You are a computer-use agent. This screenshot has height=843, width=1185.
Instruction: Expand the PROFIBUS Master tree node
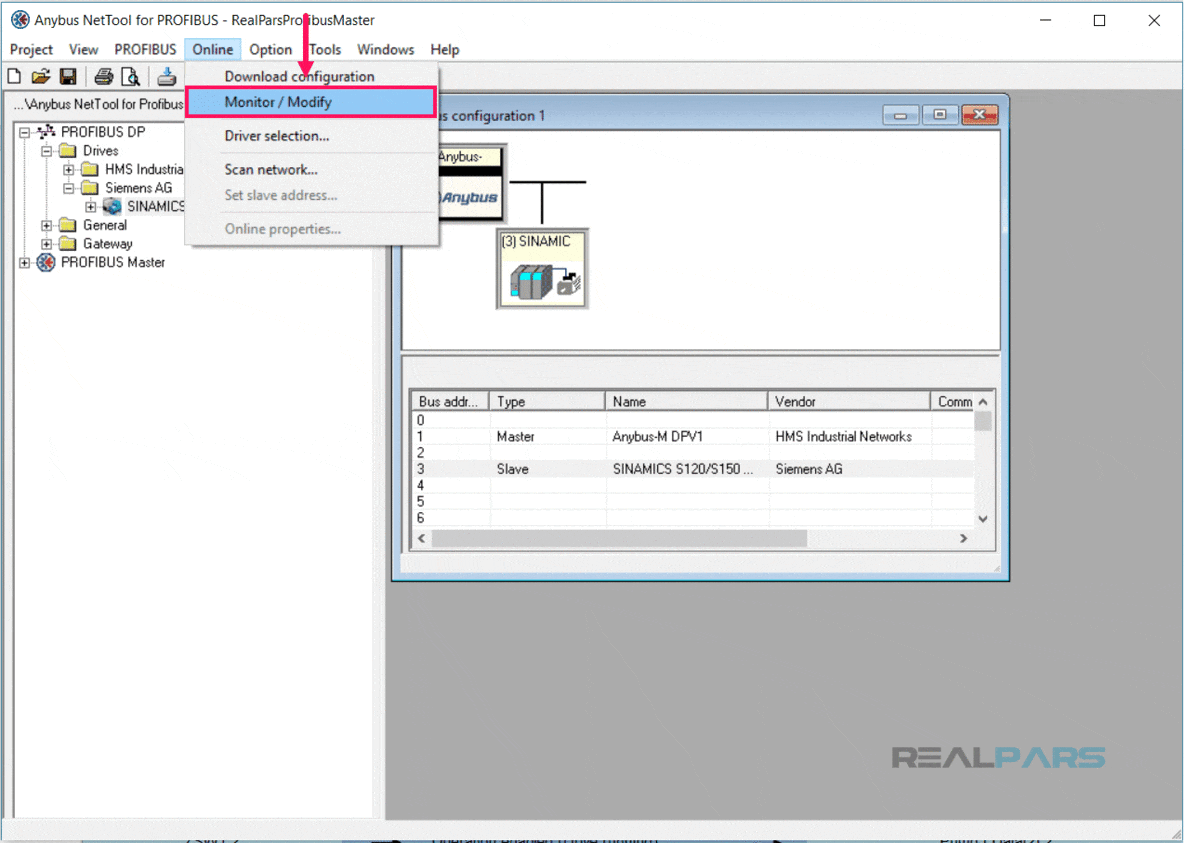tap(24, 263)
